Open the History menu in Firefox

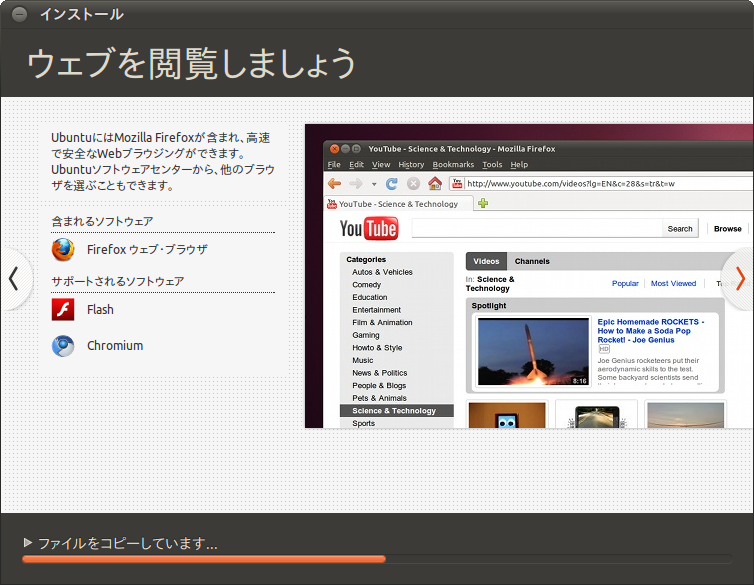click(x=411, y=164)
